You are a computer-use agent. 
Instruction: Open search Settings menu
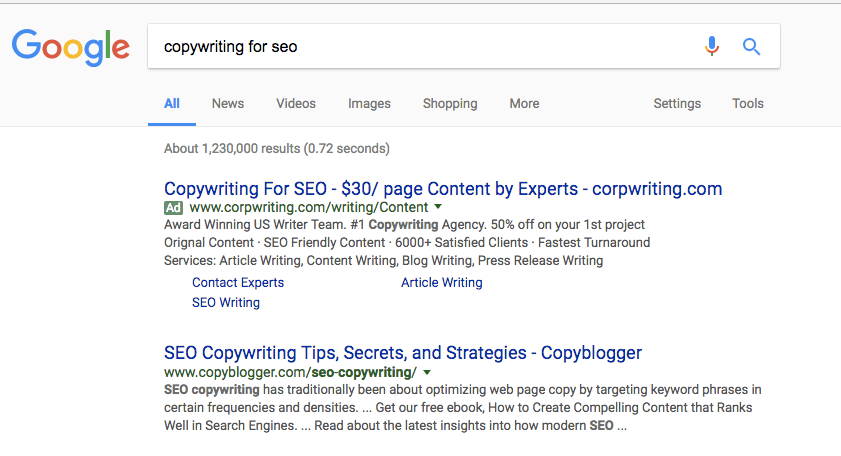point(677,104)
